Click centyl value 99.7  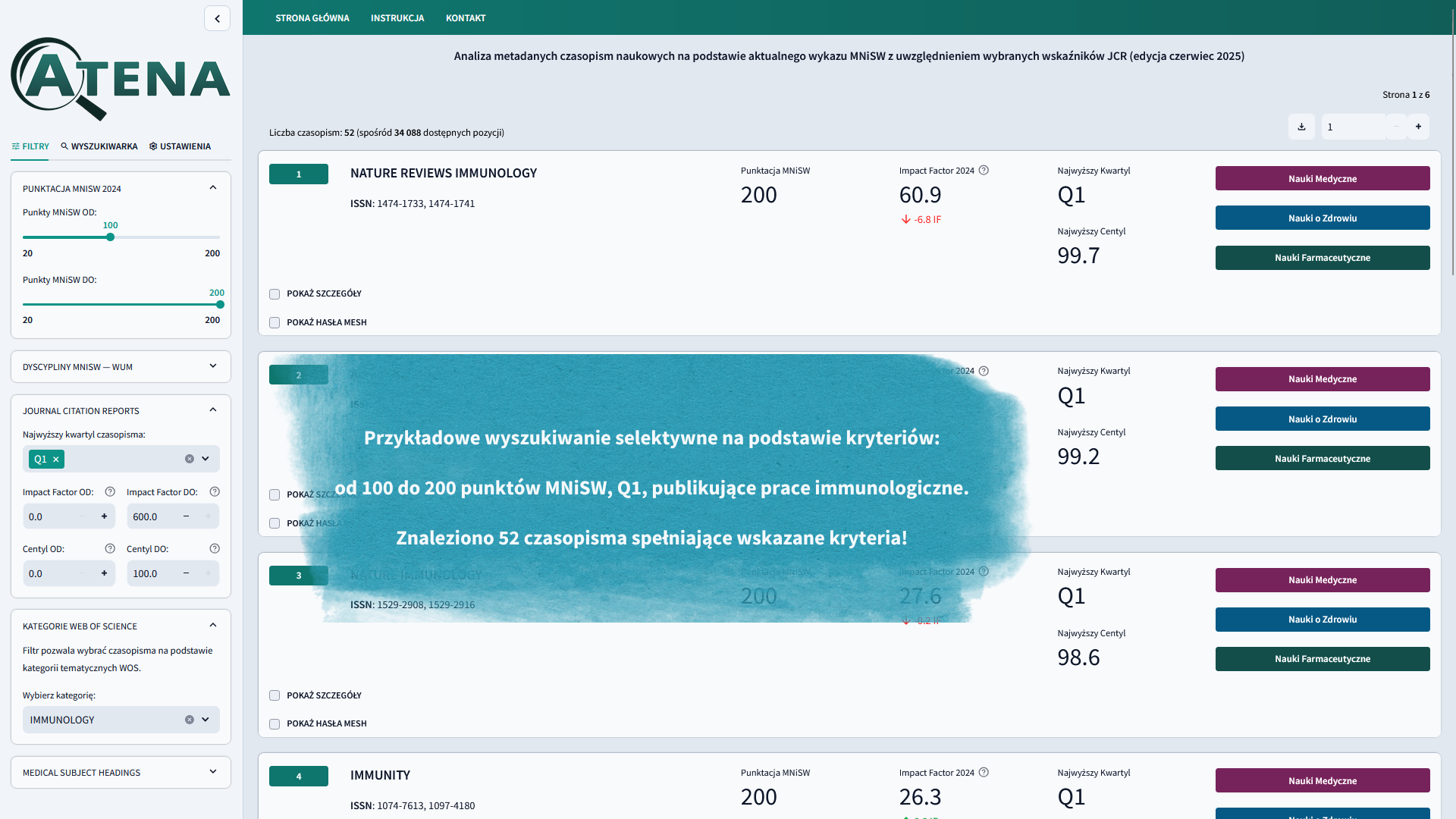click(x=1078, y=256)
